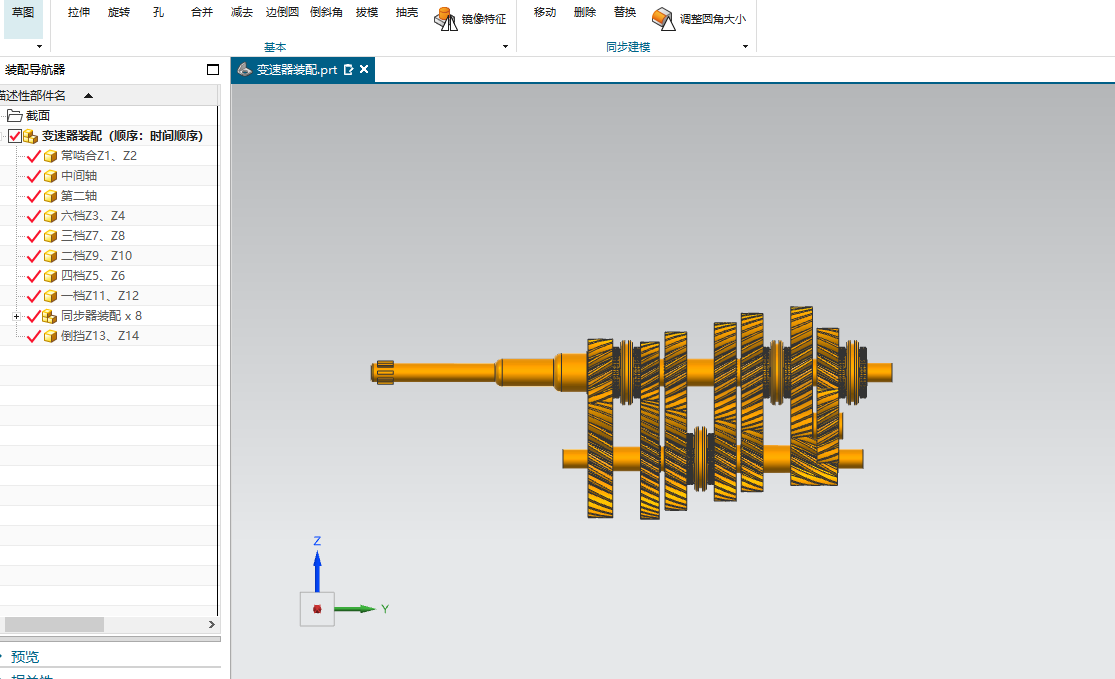This screenshot has height=679, width=1115.
Task: Select the 截面 tree row
Action: (110, 115)
